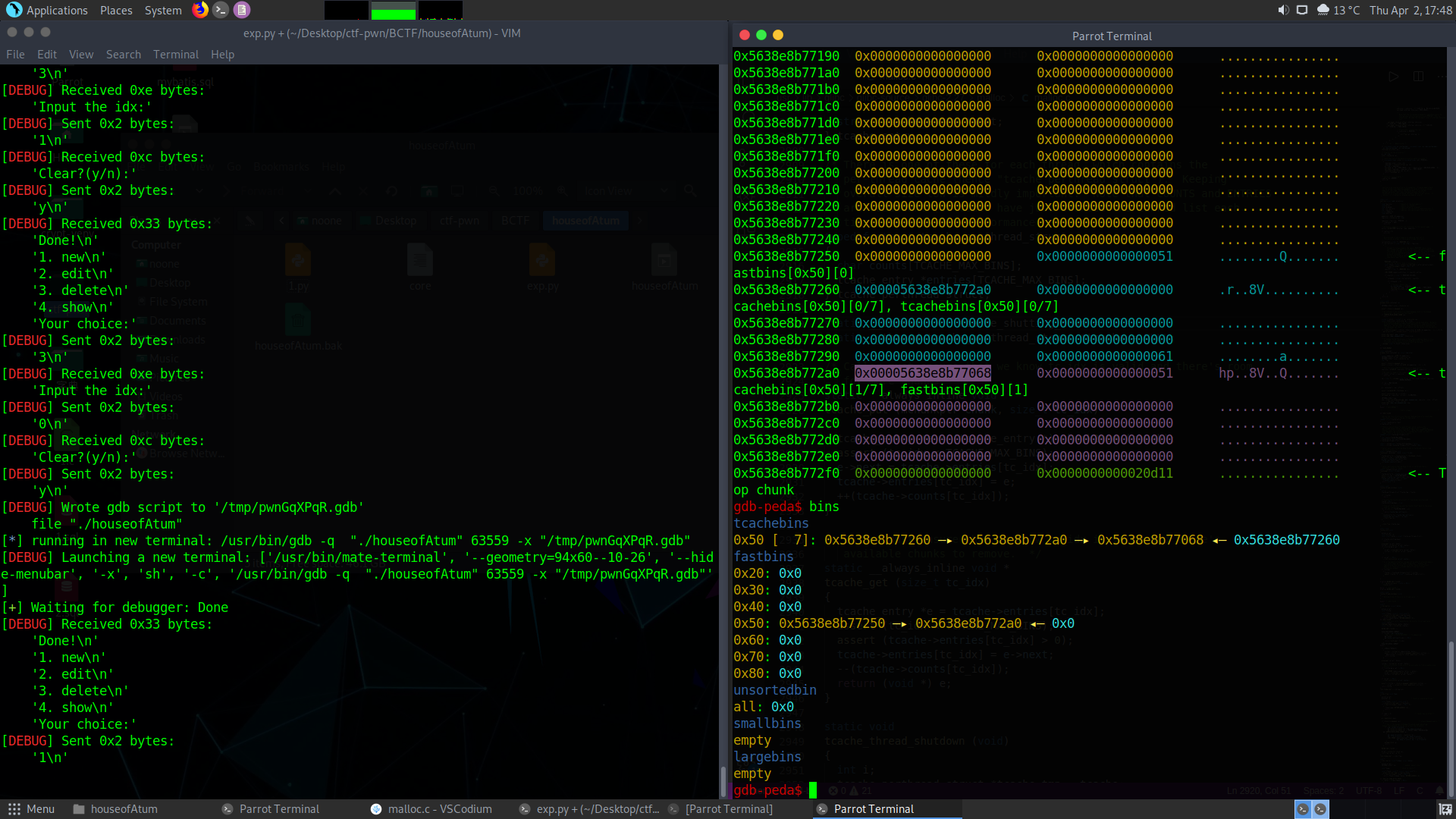This screenshot has width=1456, height=819.
Task: Open the Help menu in VIM window
Action: pyautogui.click(x=223, y=55)
